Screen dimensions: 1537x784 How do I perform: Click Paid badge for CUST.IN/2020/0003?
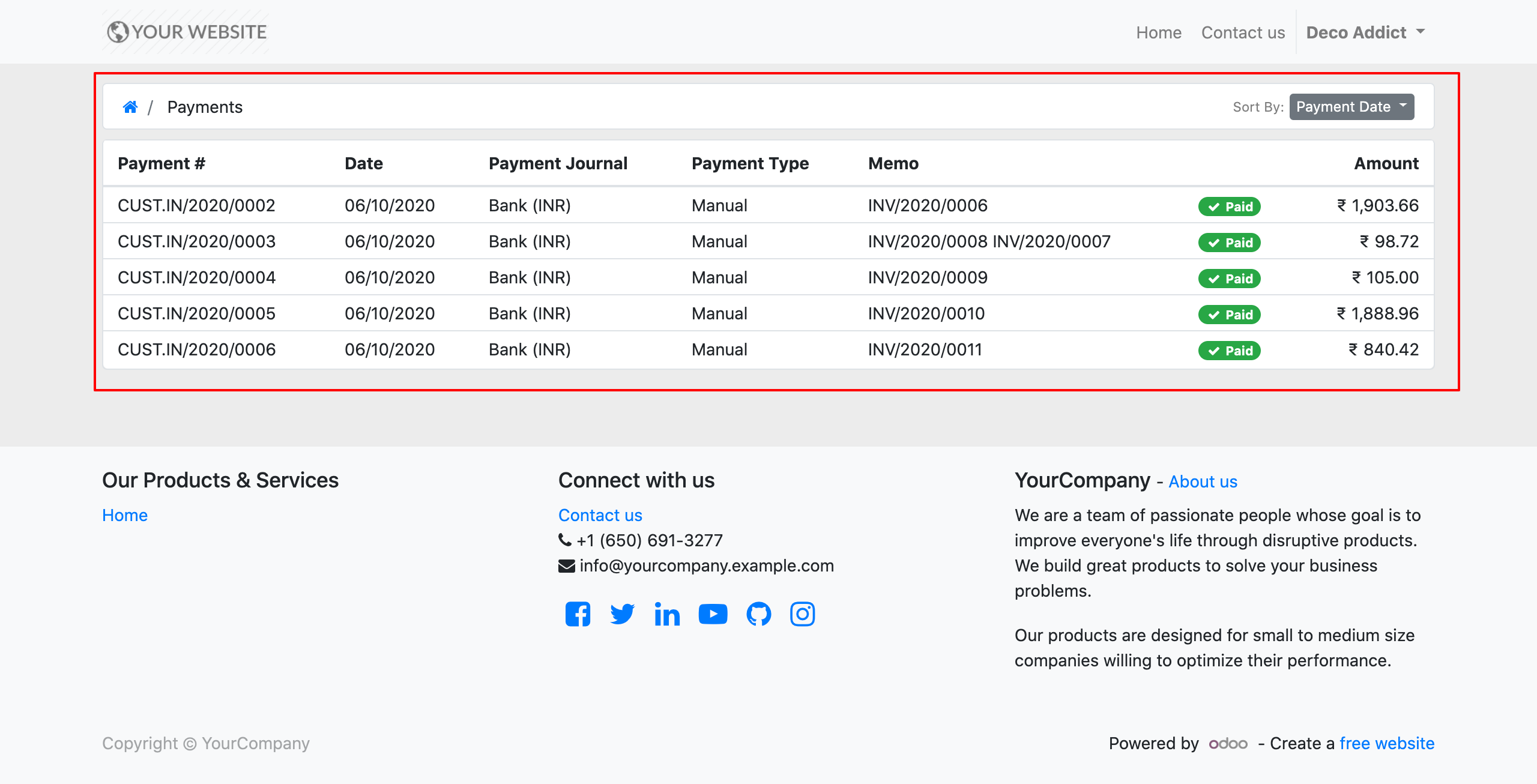coord(1229,243)
